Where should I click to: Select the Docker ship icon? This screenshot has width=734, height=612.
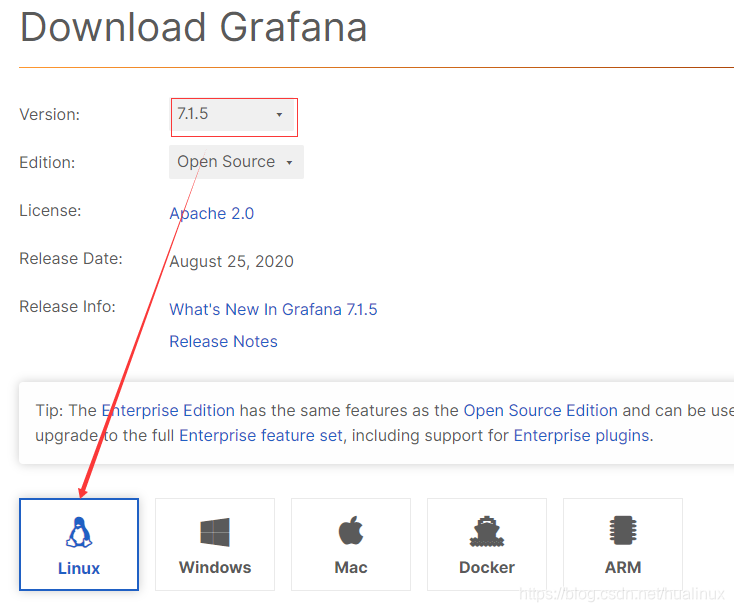[x=487, y=531]
